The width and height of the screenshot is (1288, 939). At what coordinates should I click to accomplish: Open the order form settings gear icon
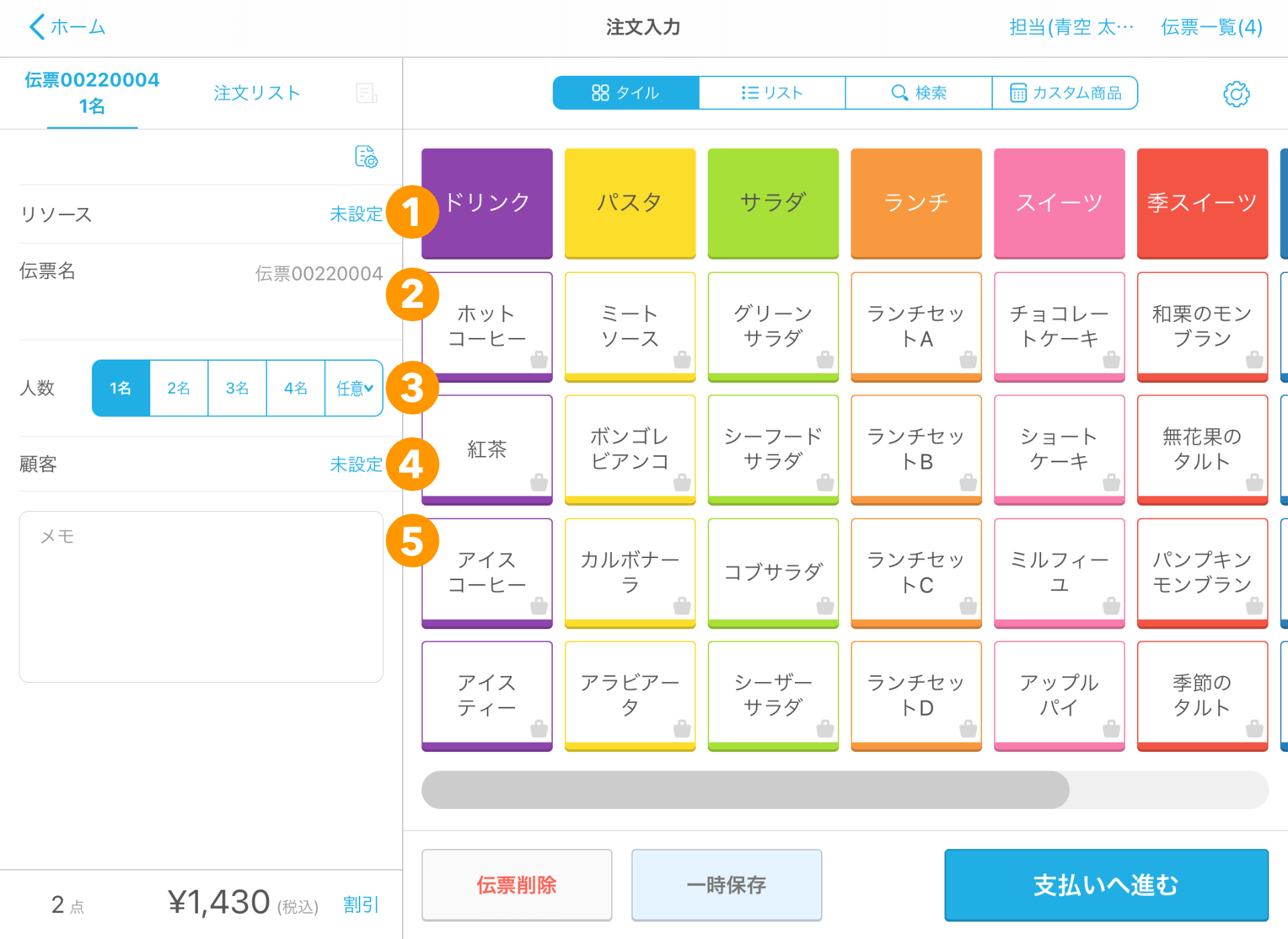[x=1236, y=94]
